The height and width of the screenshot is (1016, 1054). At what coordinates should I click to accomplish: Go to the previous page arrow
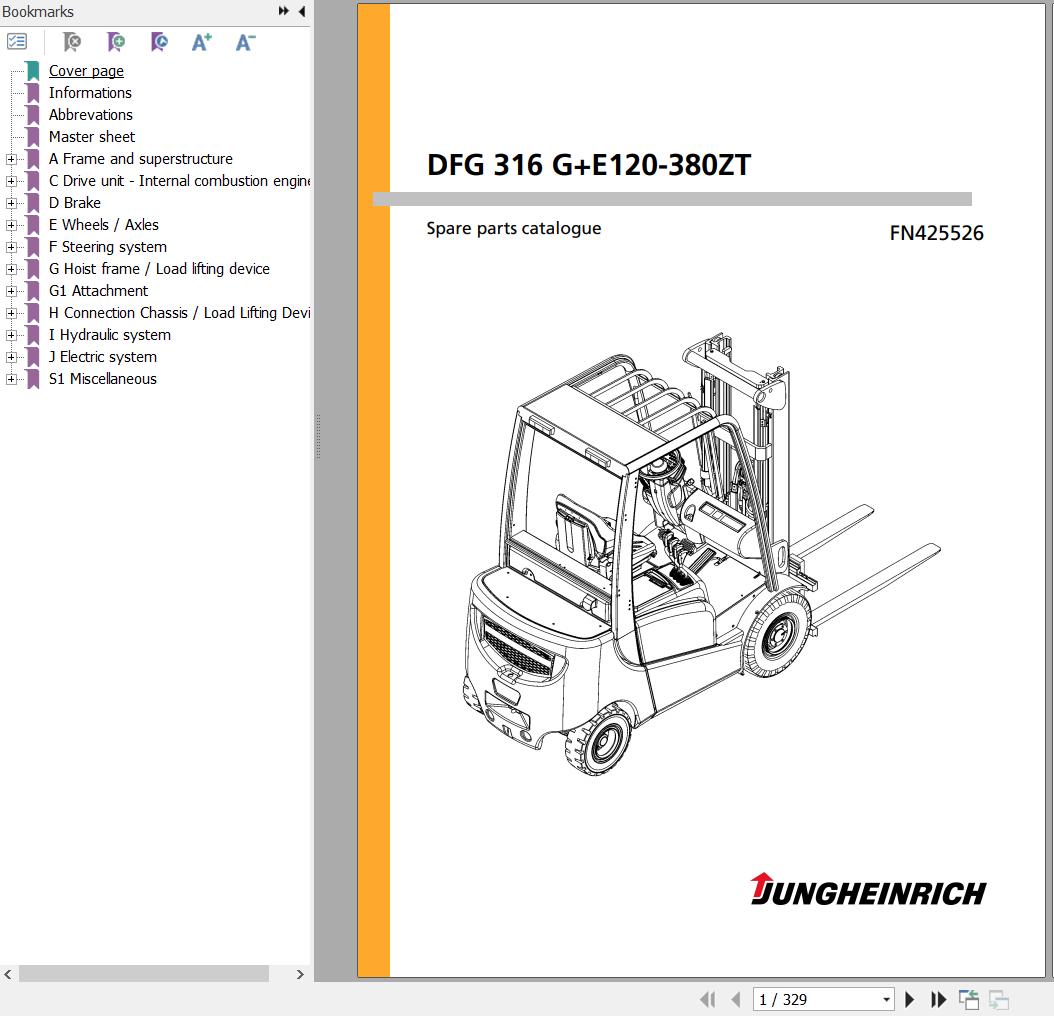(736, 999)
